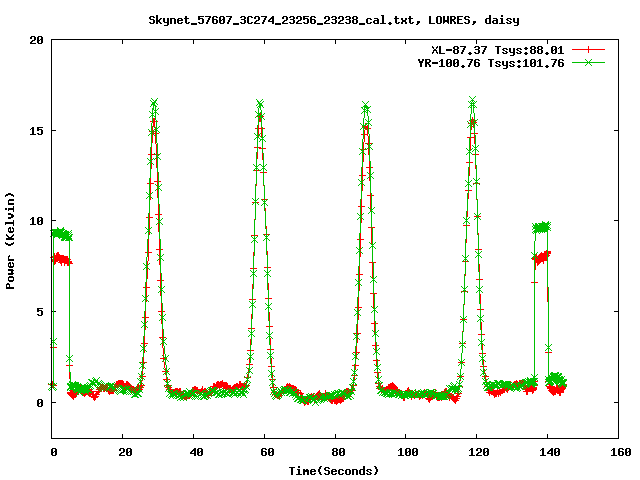
Task: Click the x-axis tick label 60
Action: point(267,452)
